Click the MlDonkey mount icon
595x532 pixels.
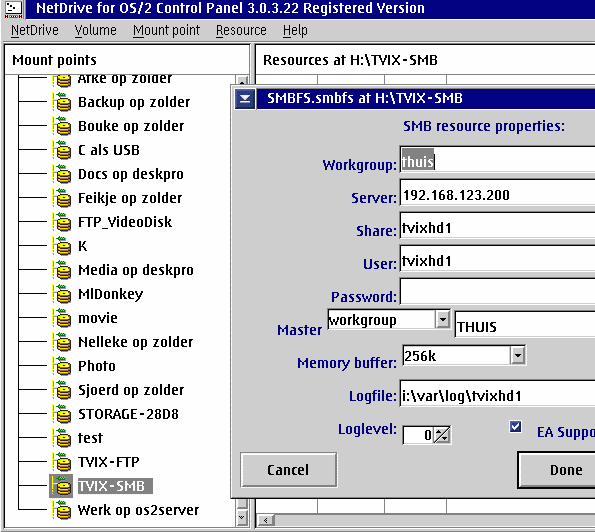[x=62, y=294]
